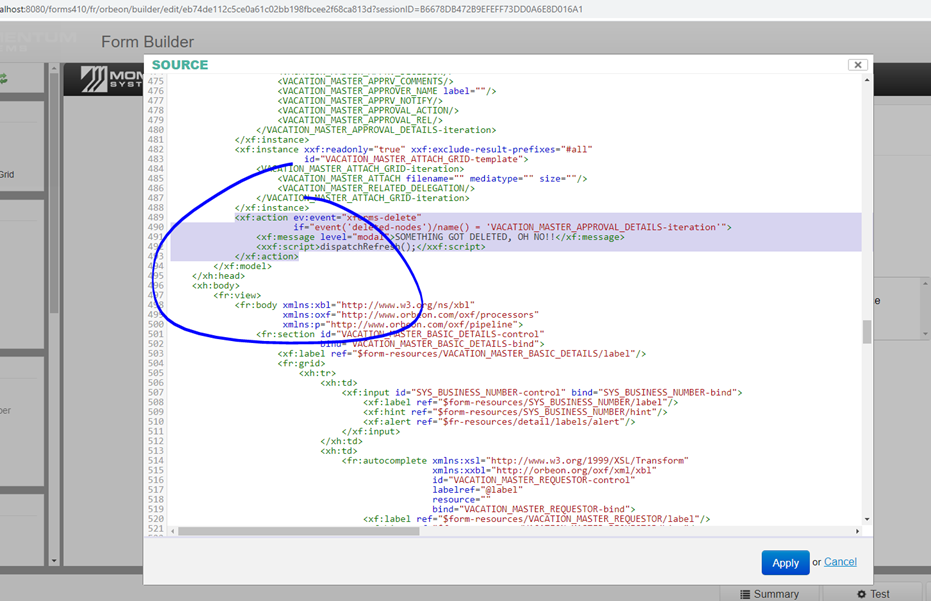Viewport: 931px width, 601px height.
Task: Click the source editor vertical scrollbar down arrow
Action: 867,519
